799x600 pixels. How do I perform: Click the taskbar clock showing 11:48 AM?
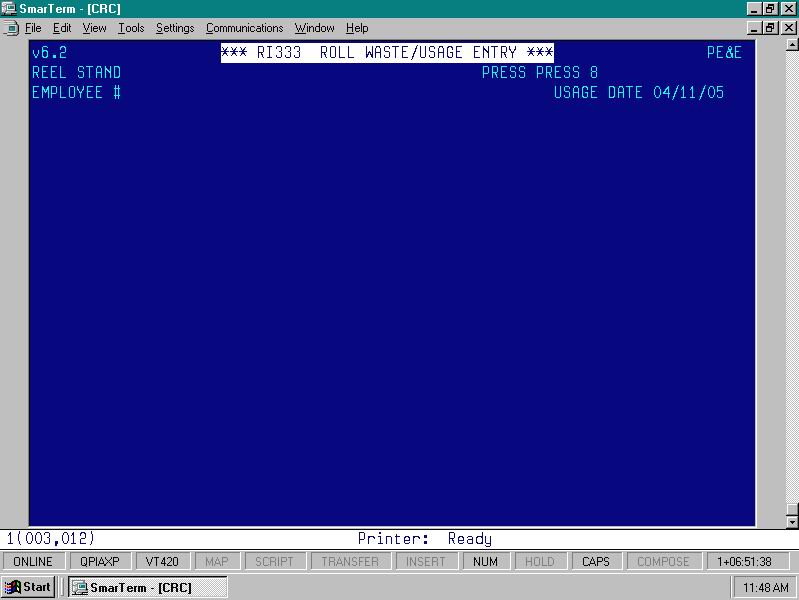[x=764, y=587]
